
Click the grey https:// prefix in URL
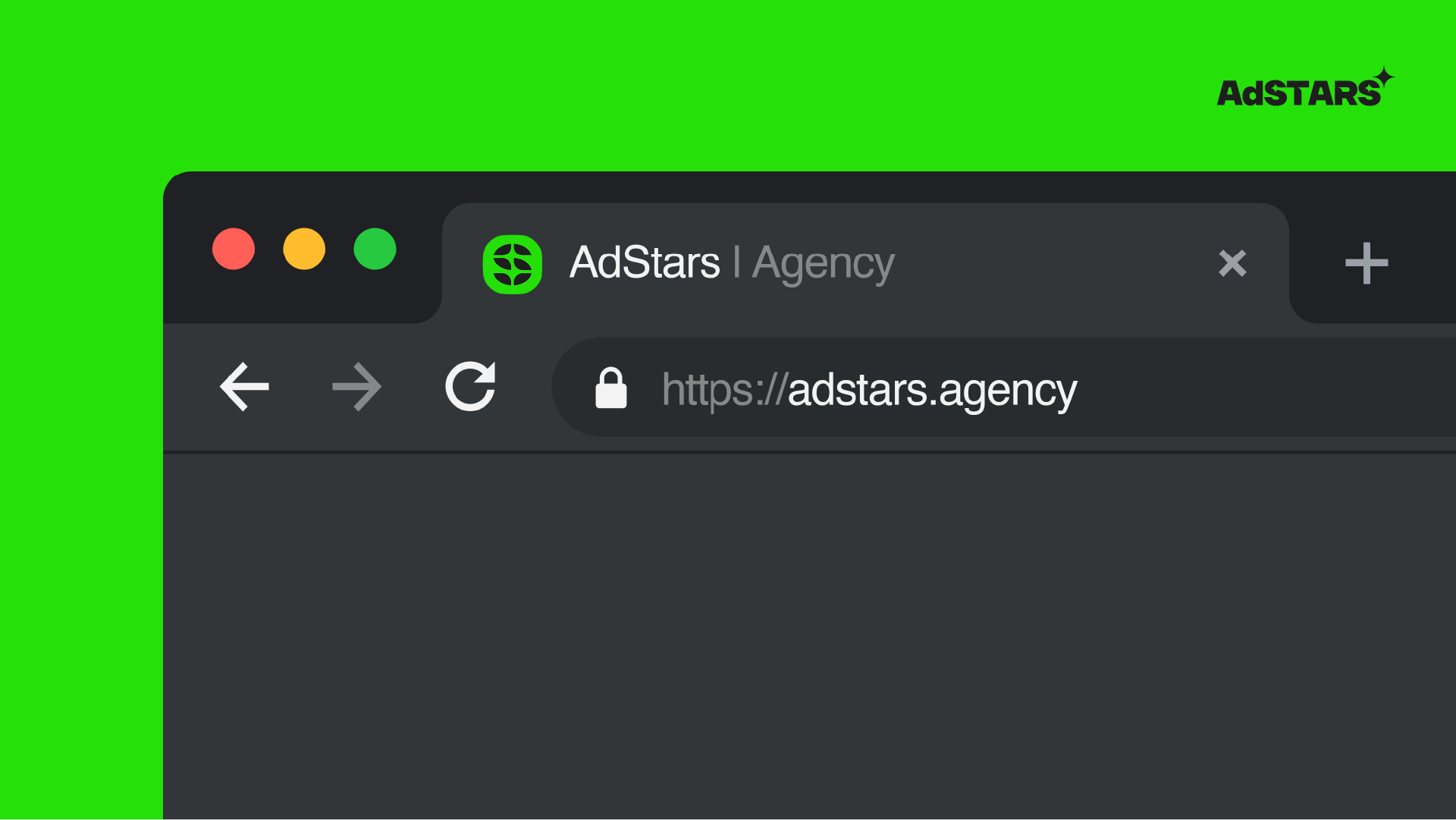pyautogui.click(x=724, y=390)
